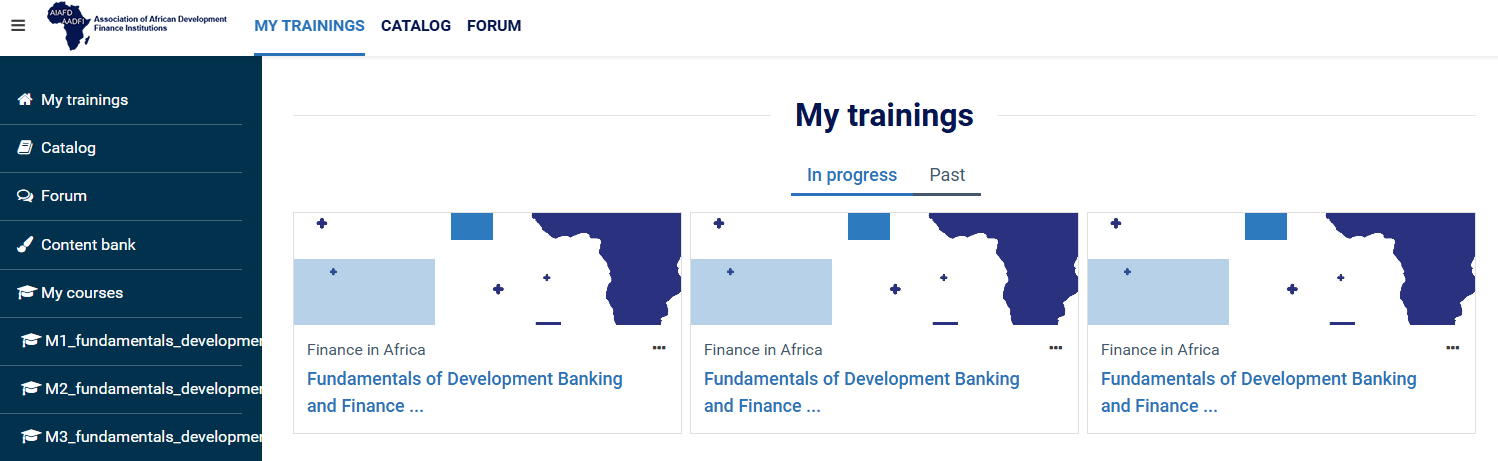Click graduation cap icon beside M1_fundamentals course
1498x461 pixels.
(31, 341)
